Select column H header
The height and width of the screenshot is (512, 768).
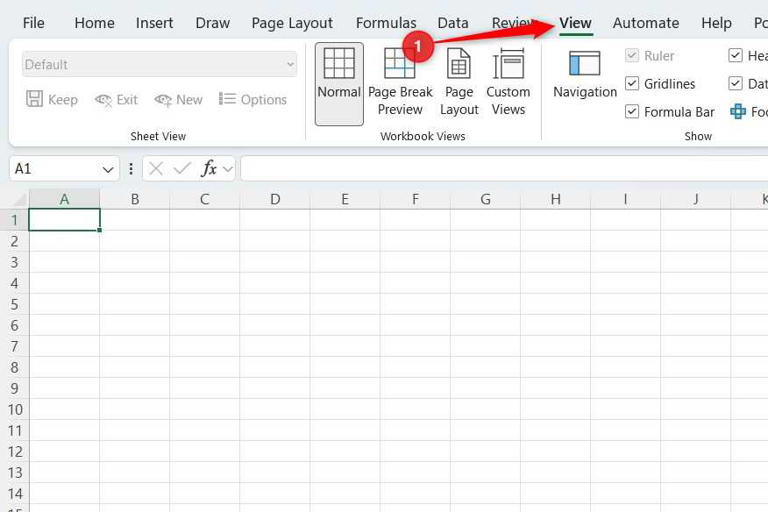click(555, 199)
